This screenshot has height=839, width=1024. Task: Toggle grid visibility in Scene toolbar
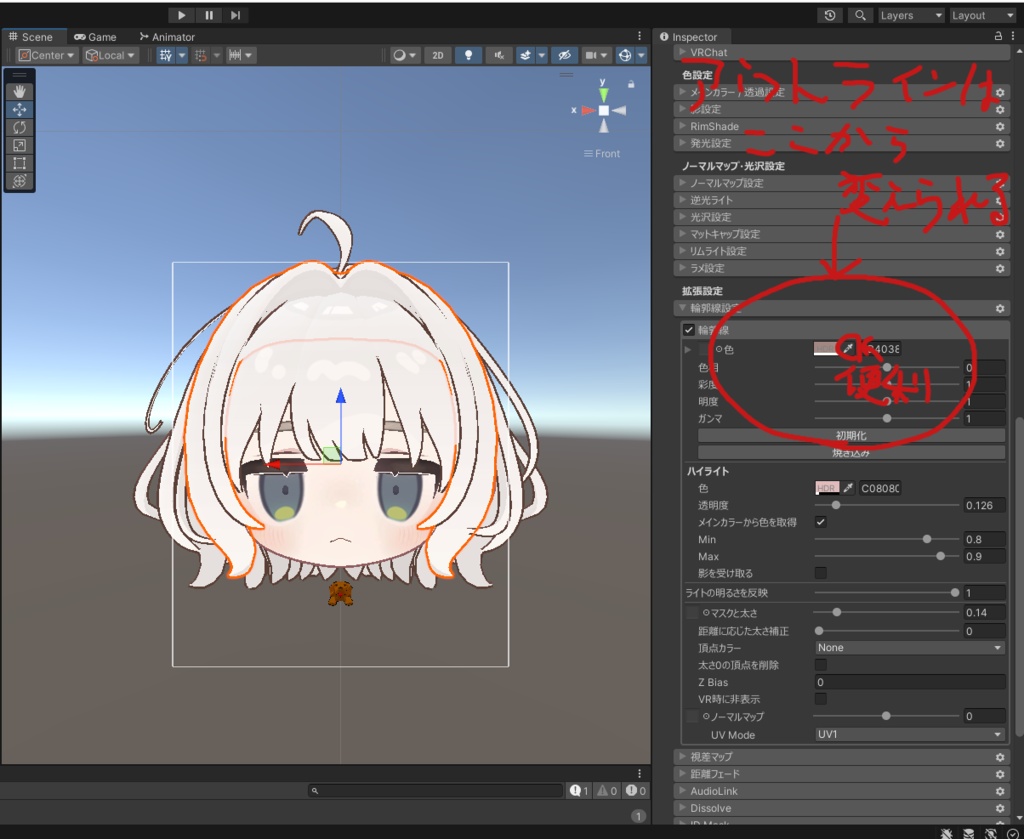(166, 55)
